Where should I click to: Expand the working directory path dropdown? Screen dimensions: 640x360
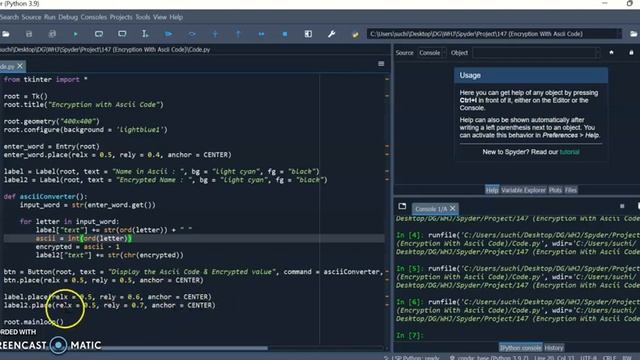pyautogui.click(x=619, y=34)
